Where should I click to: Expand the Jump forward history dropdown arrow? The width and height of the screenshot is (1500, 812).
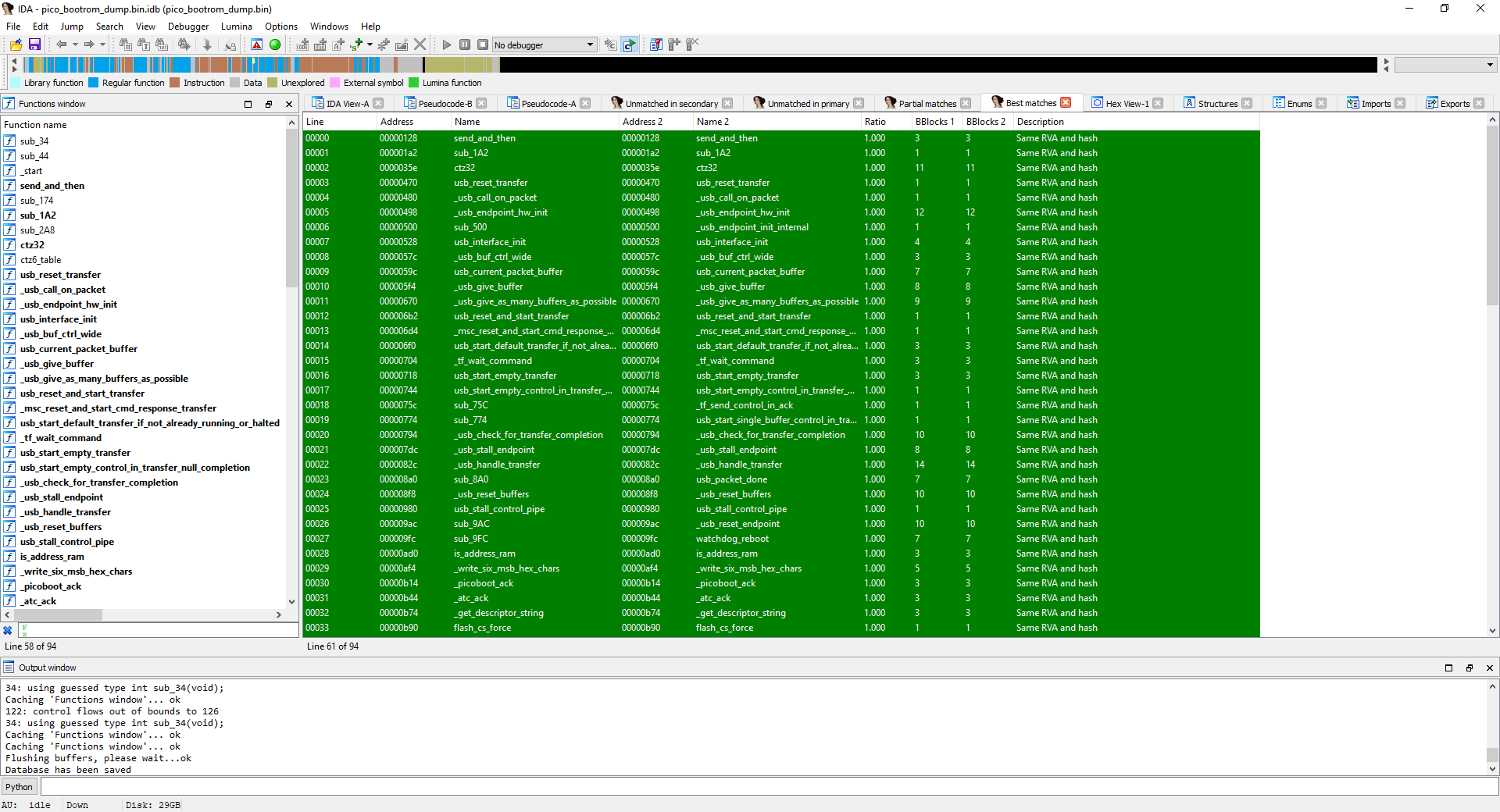[x=102, y=45]
